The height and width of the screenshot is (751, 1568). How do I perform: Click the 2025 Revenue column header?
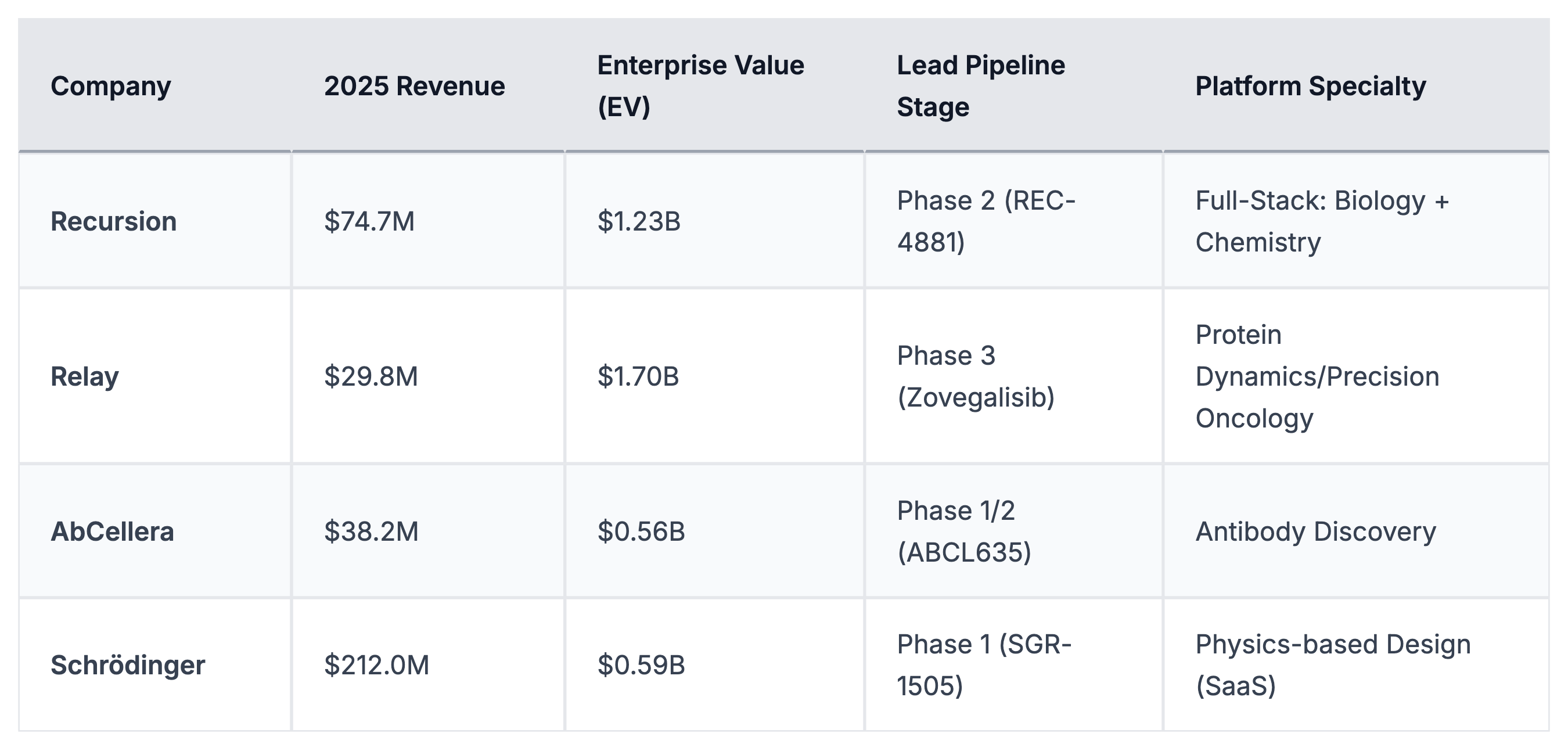(414, 86)
